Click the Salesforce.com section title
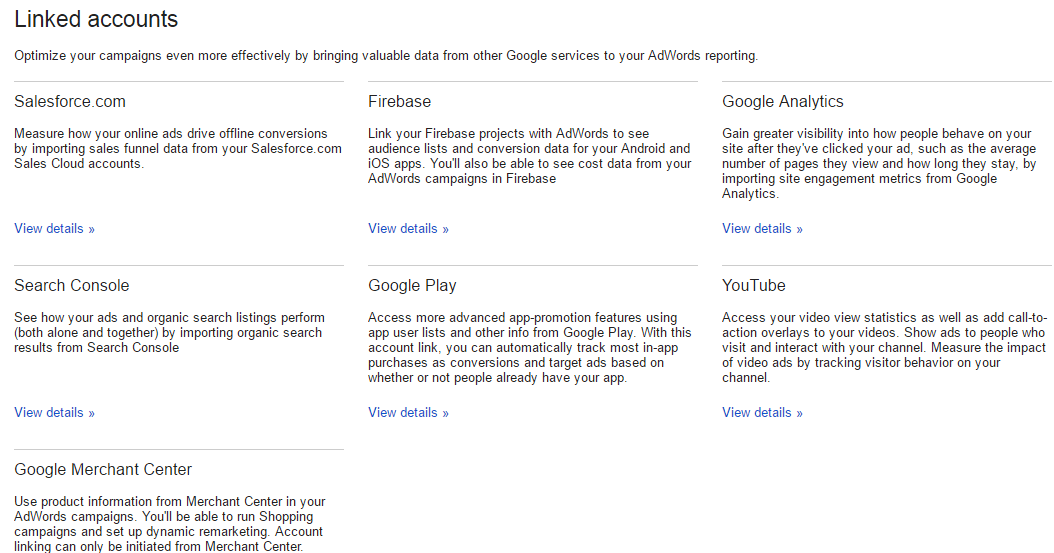 tap(70, 101)
